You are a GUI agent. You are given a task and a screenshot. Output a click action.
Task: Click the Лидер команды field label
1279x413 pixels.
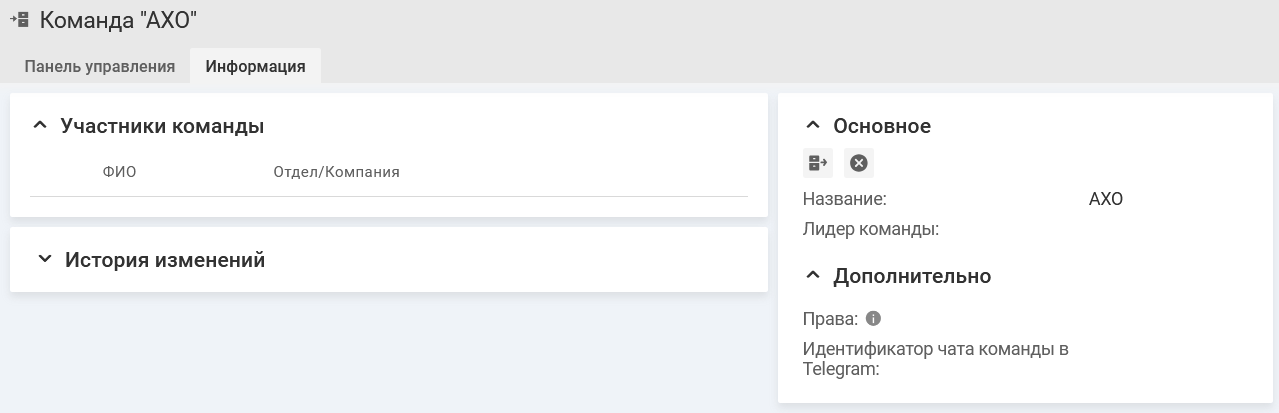click(x=870, y=229)
